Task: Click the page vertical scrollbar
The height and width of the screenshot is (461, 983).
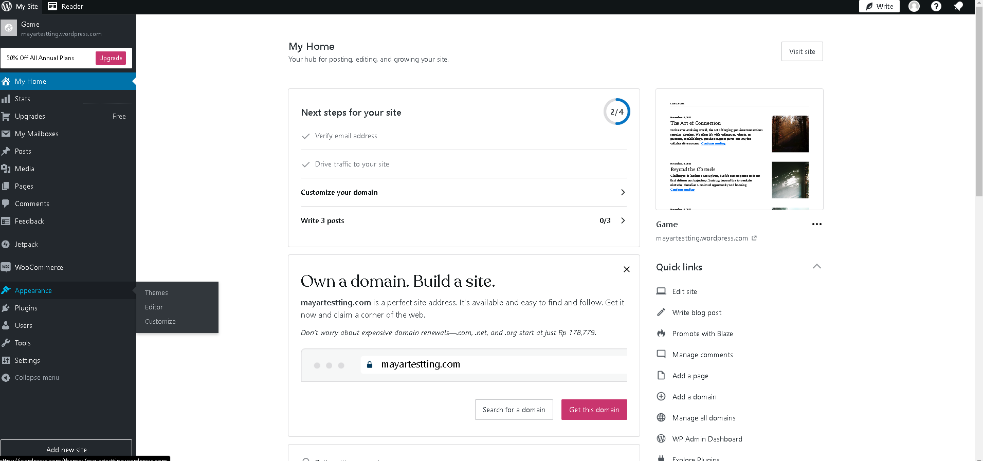Action: 978,100
